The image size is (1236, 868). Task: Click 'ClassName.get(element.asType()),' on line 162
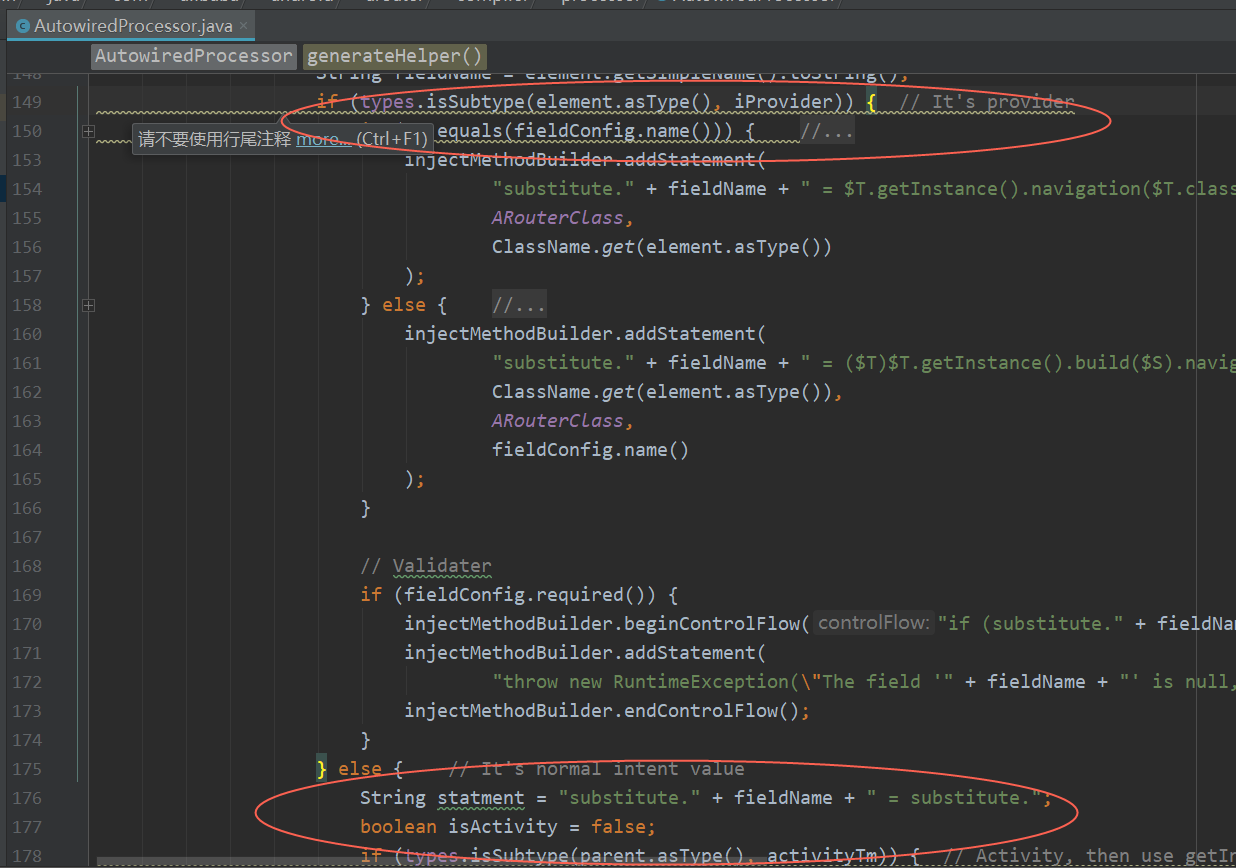(x=668, y=392)
